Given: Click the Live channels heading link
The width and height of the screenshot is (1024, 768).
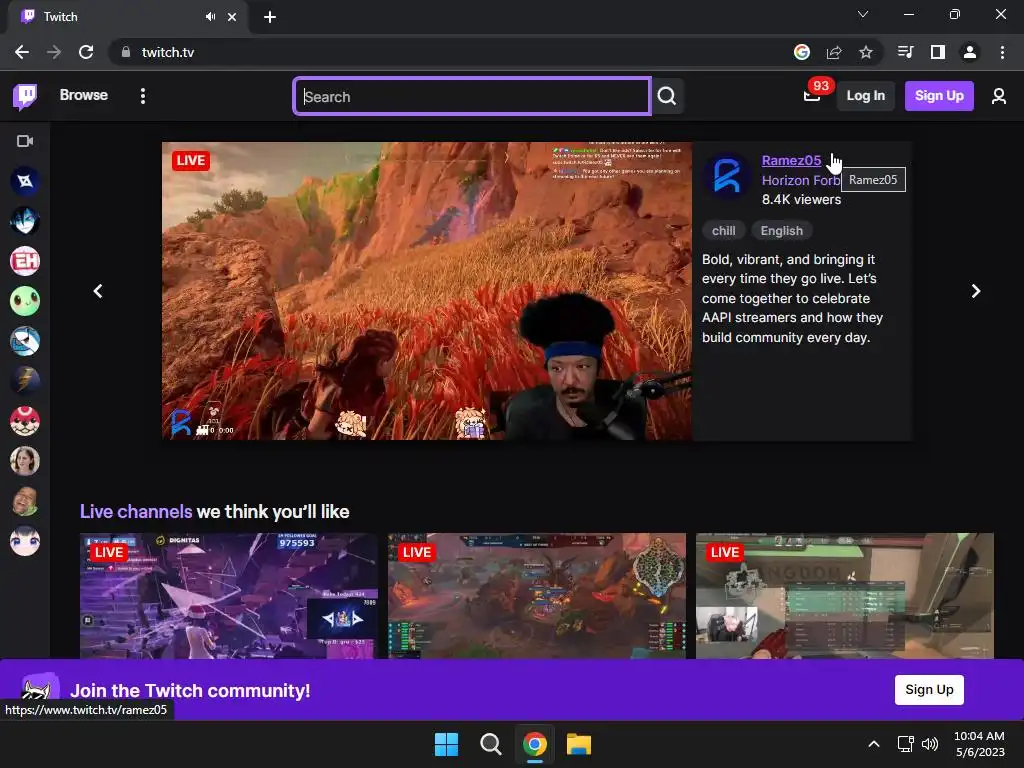Looking at the screenshot, I should click(136, 511).
